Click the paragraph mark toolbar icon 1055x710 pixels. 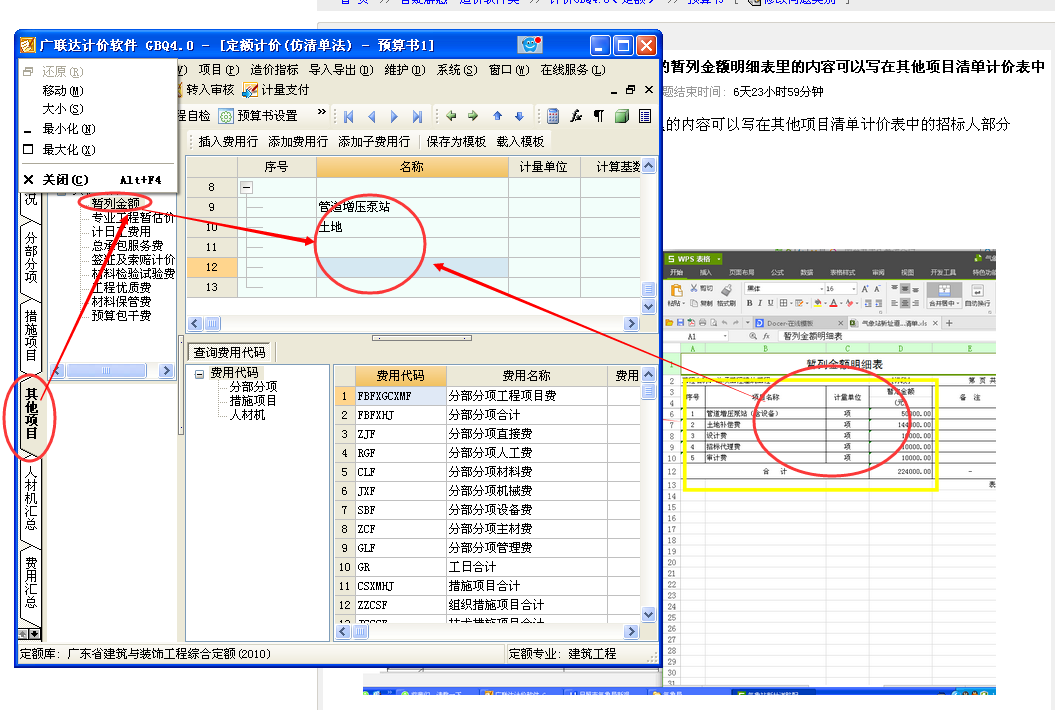click(599, 116)
